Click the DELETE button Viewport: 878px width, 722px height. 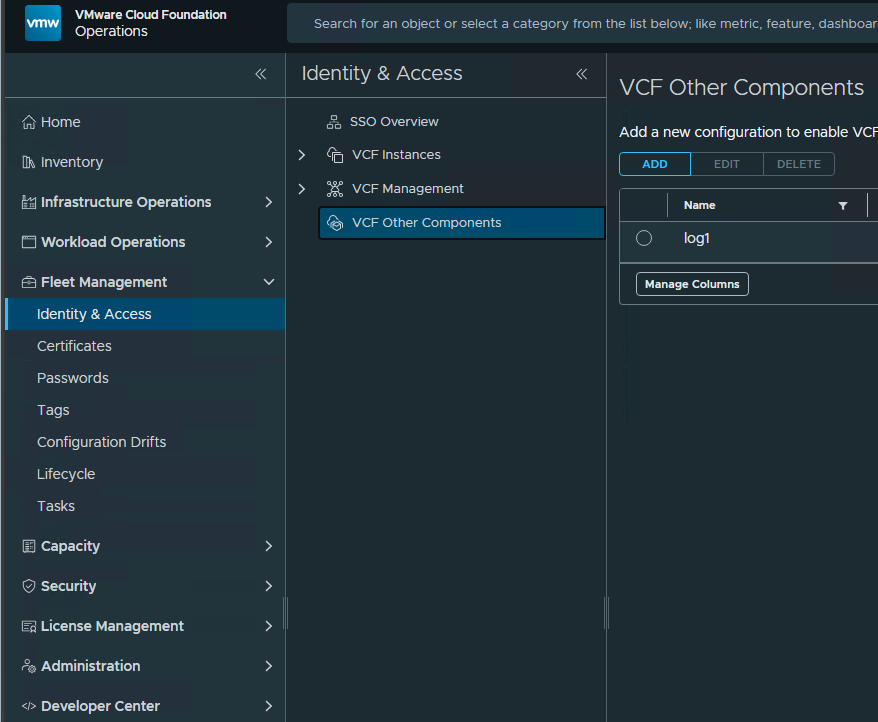point(798,164)
